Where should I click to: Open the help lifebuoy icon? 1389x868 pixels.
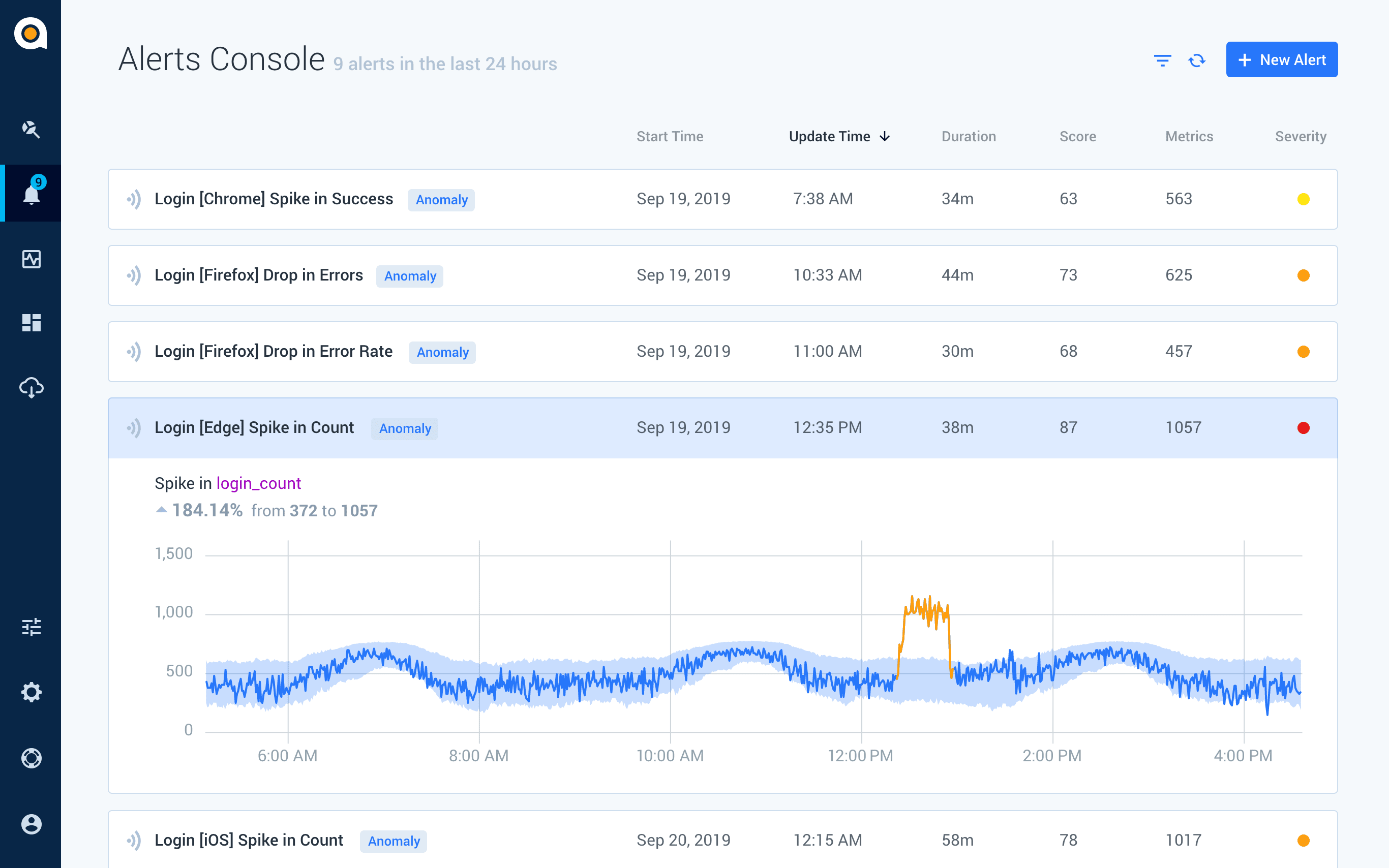click(31, 758)
